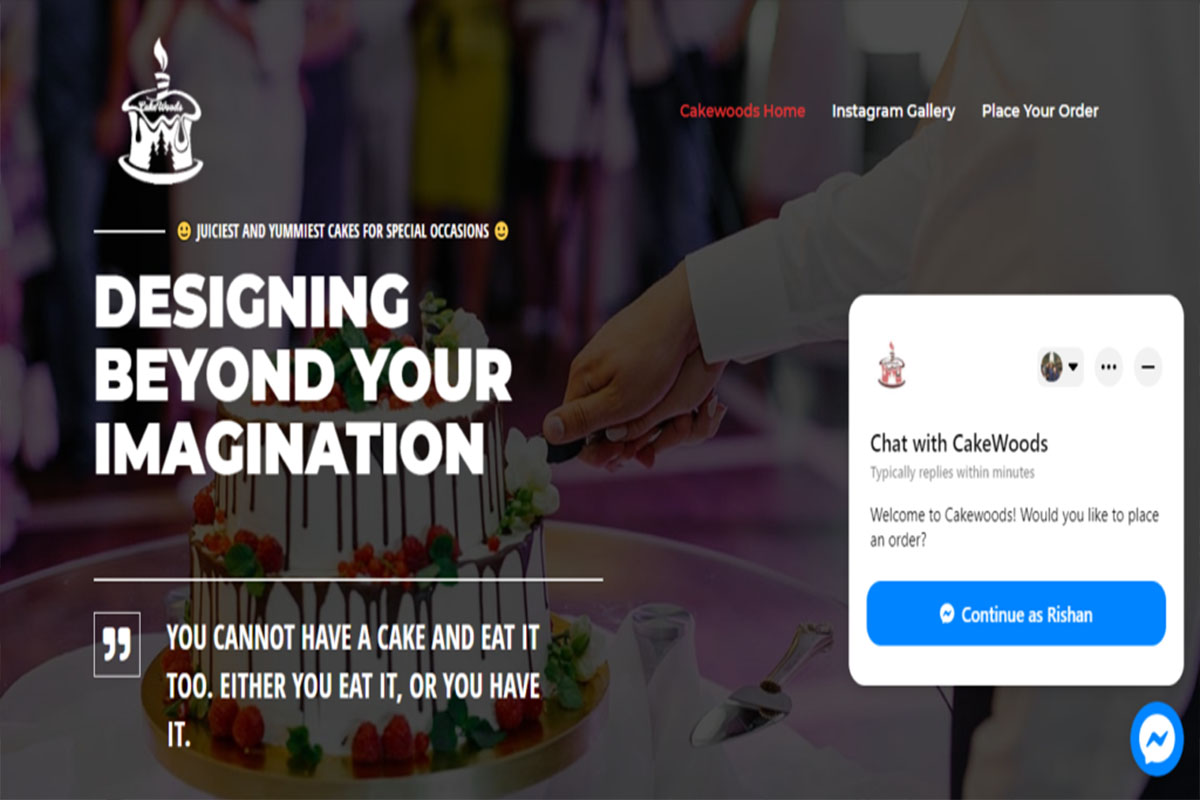Toggle the floating Messenger chat bubble
Screen dimensions: 1200x800
(x=1157, y=739)
